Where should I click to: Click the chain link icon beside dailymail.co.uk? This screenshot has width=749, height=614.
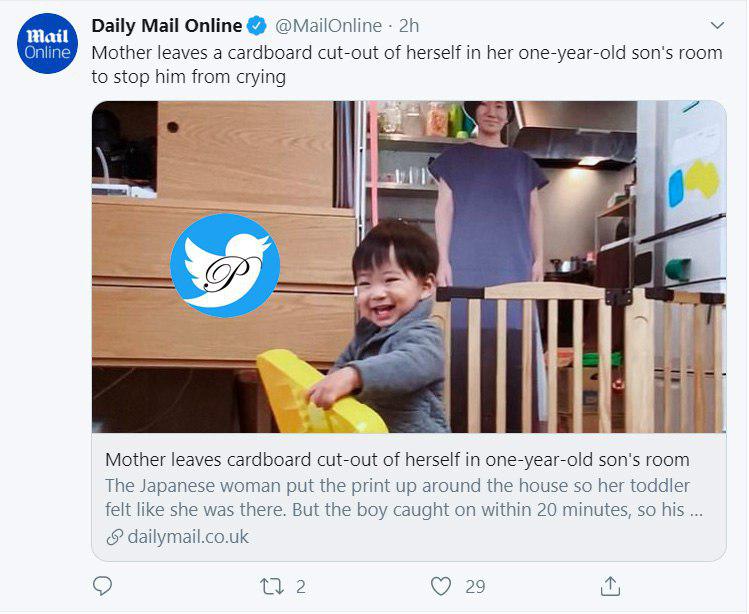114,537
